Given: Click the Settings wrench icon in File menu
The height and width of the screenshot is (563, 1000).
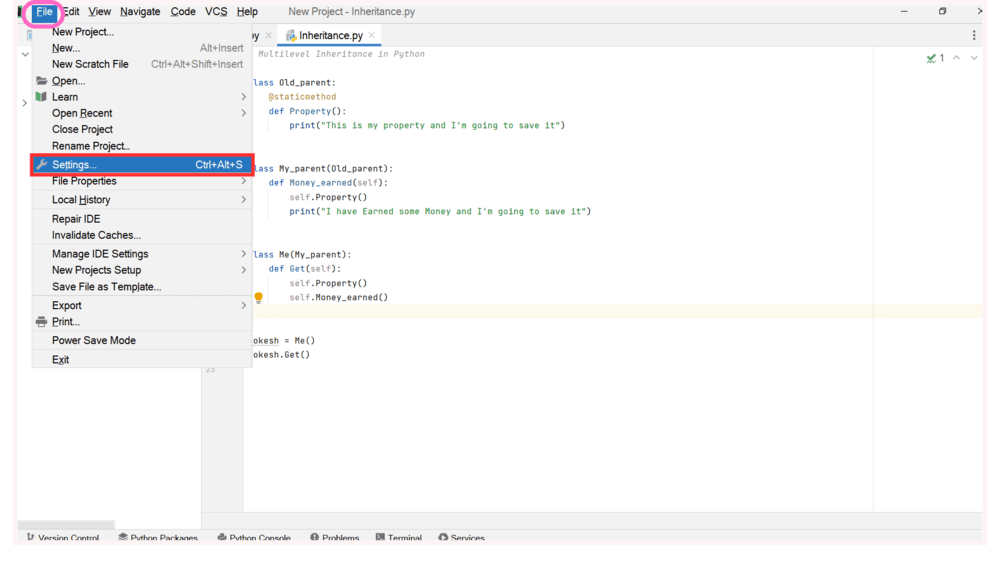Looking at the screenshot, I should click(x=41, y=165).
